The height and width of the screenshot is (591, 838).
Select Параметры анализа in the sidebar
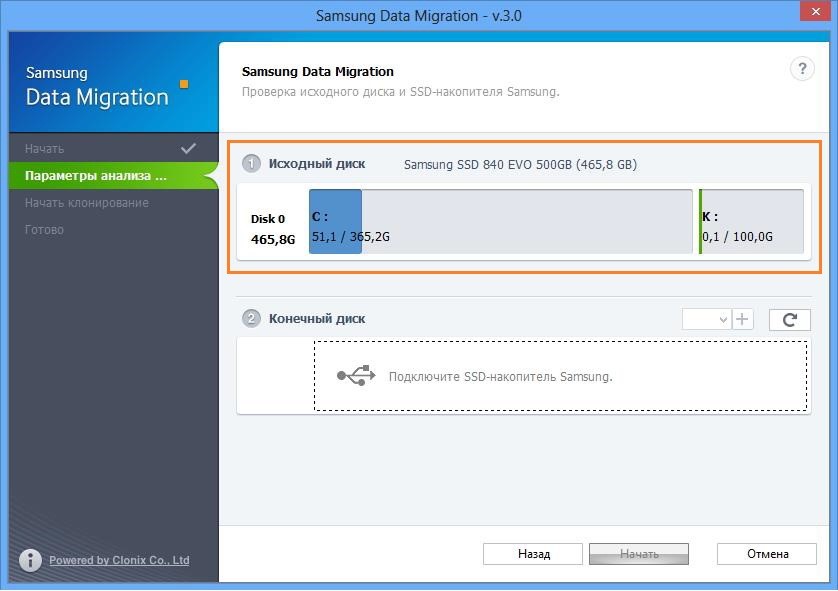[96, 176]
